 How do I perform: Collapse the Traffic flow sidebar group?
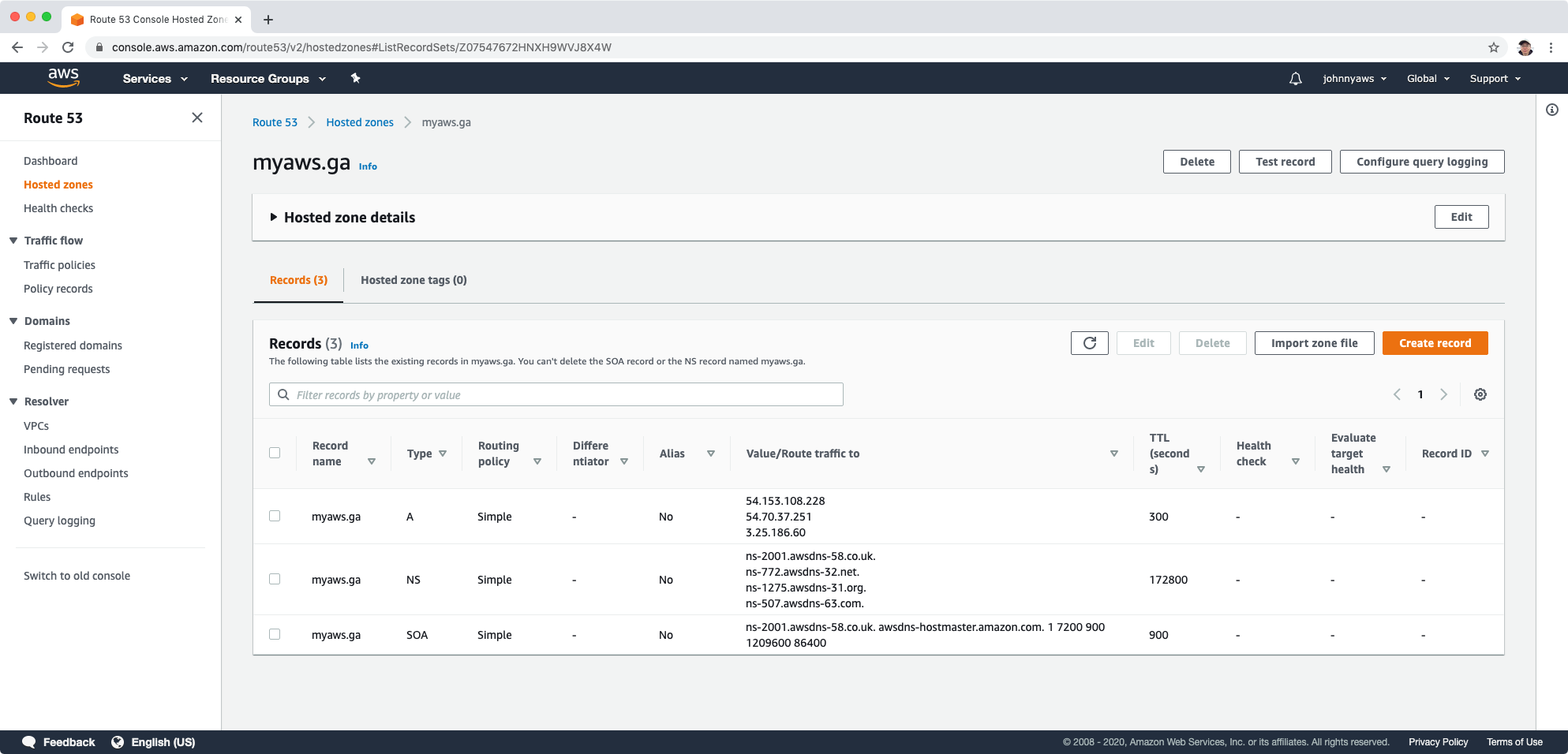pos(13,241)
